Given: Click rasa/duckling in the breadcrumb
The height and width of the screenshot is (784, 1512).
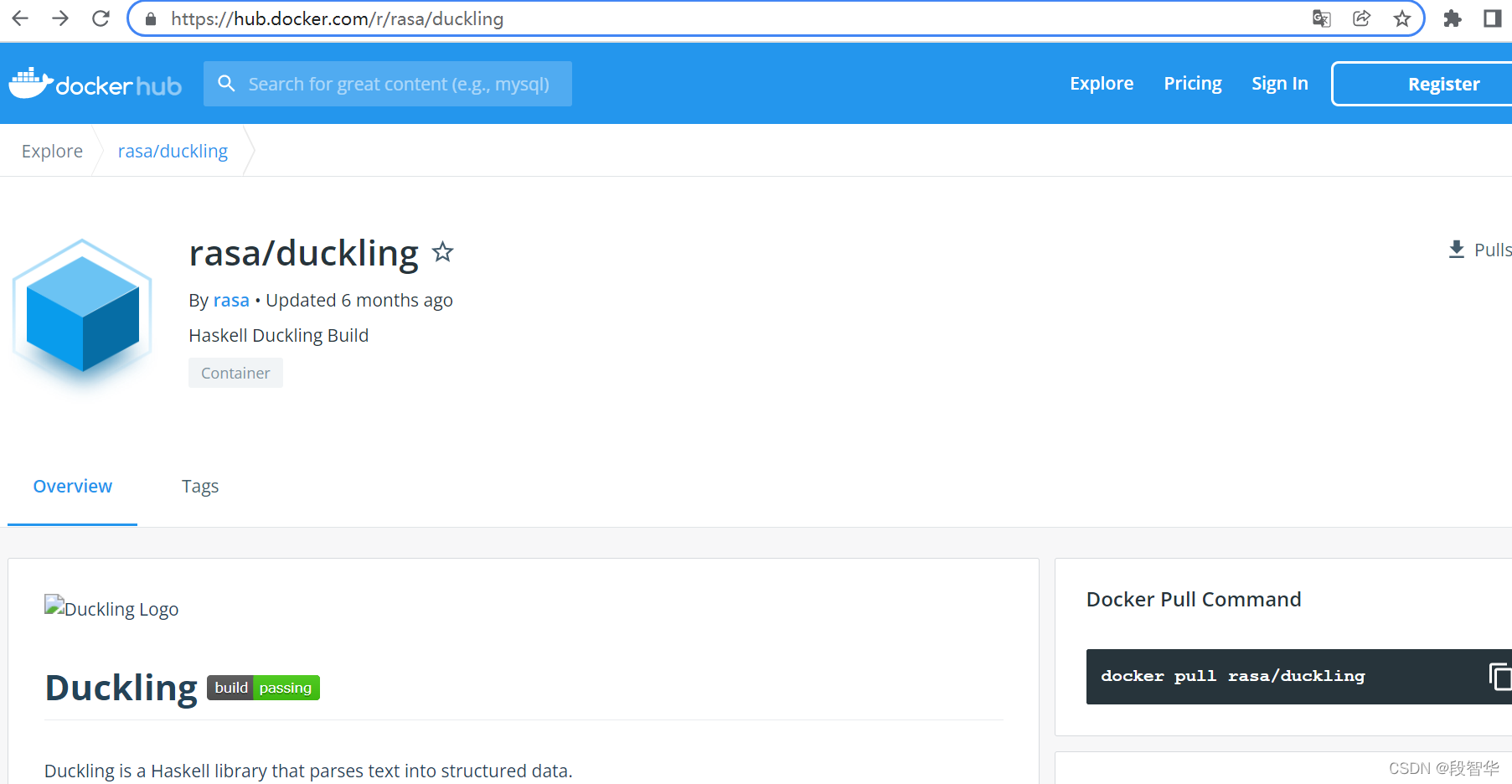Looking at the screenshot, I should click(x=173, y=151).
